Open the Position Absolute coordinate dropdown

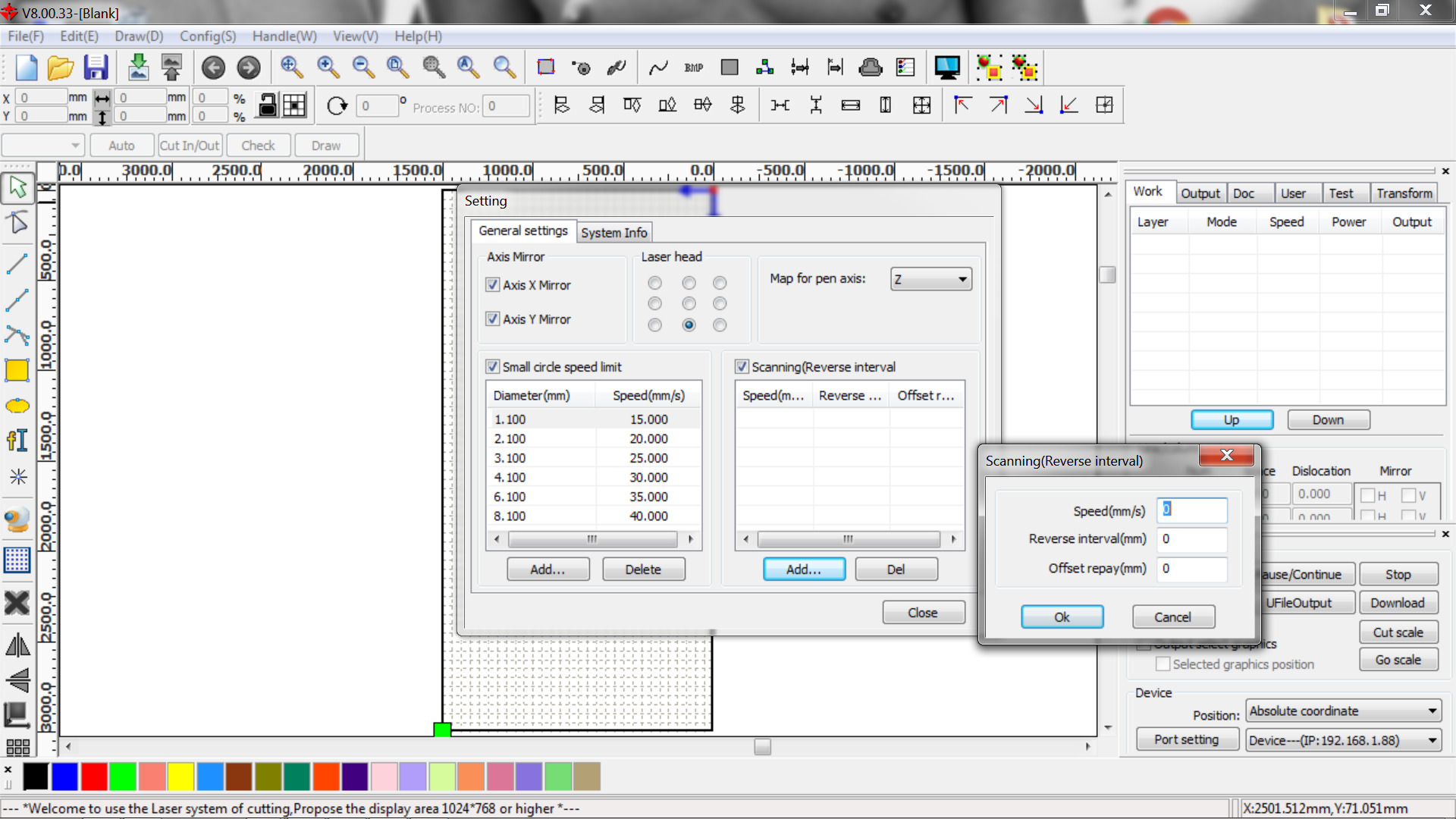click(1343, 711)
